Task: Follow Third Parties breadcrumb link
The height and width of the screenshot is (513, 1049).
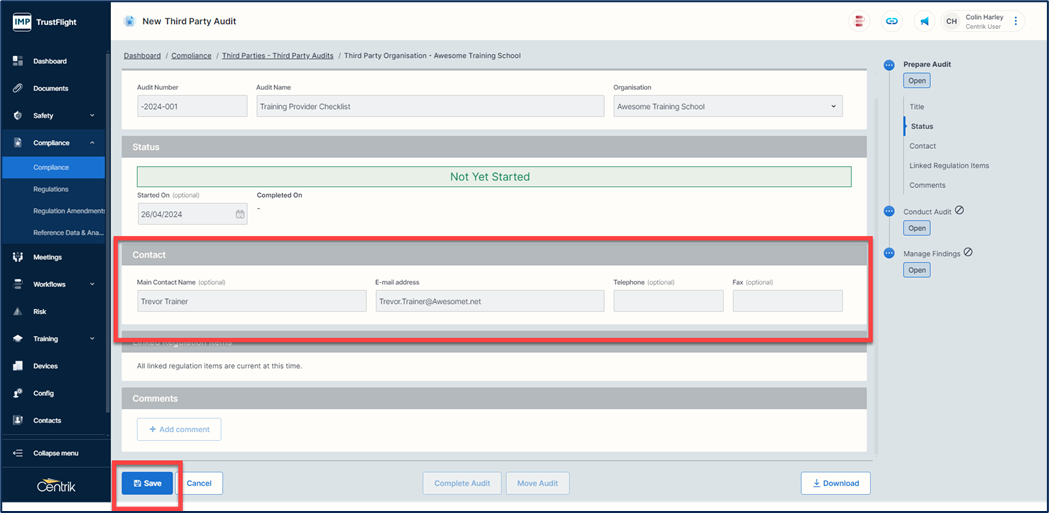Action: click(277, 56)
